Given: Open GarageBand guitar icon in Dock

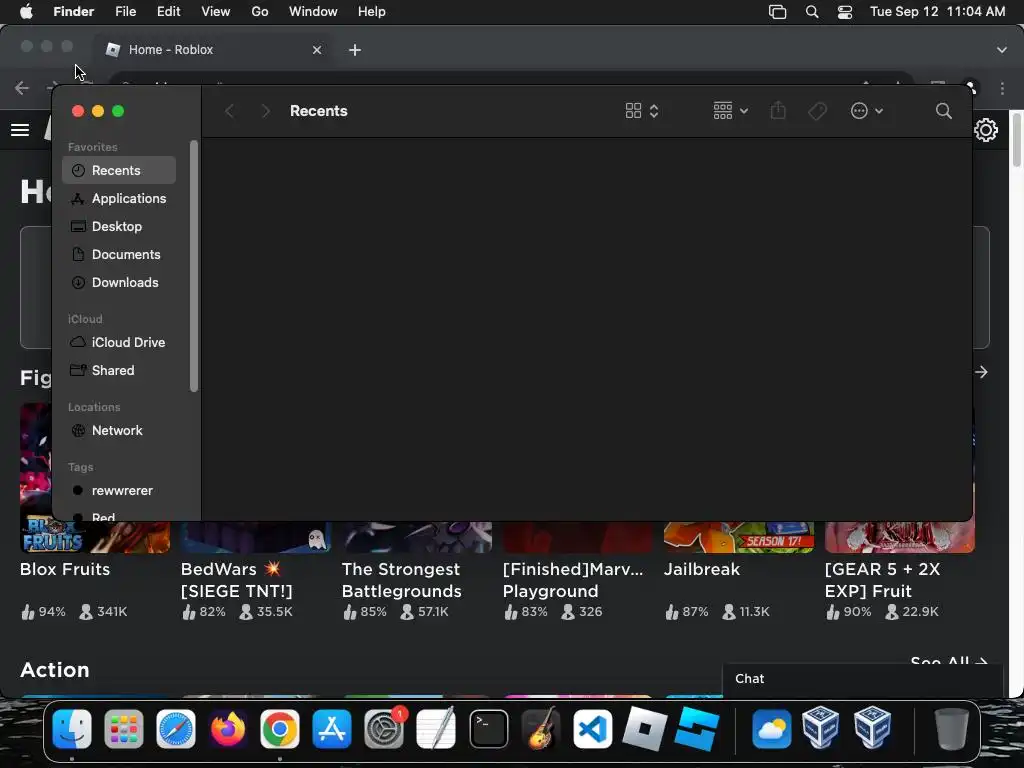Looking at the screenshot, I should 541,729.
